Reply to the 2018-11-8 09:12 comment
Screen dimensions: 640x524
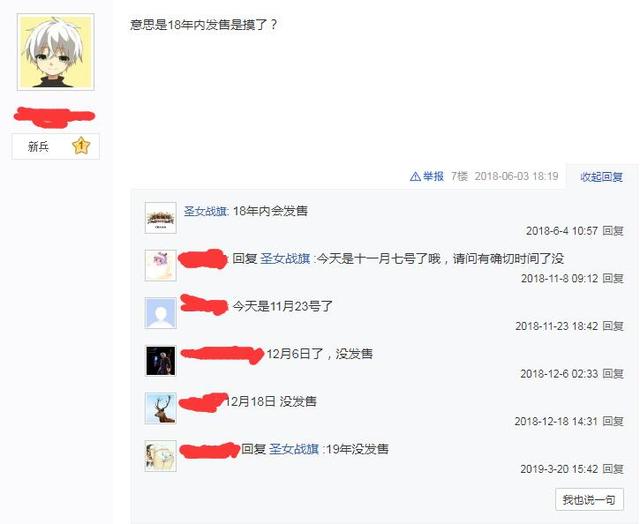pyautogui.click(x=613, y=279)
